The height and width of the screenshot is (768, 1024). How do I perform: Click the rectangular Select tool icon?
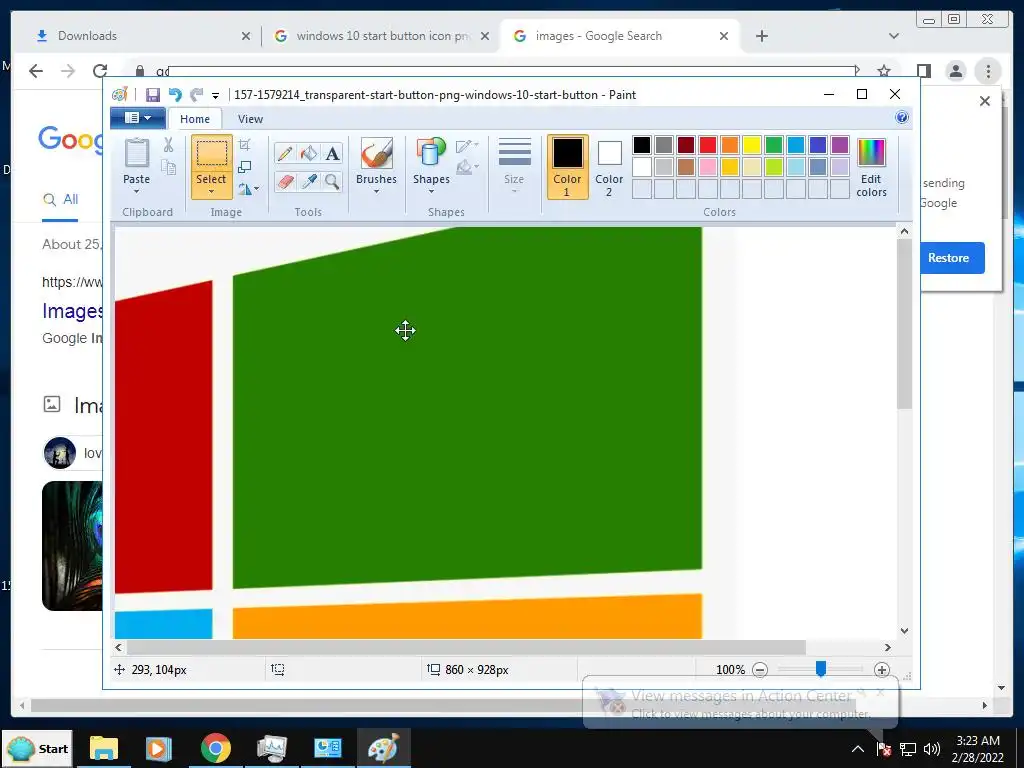pos(212,154)
